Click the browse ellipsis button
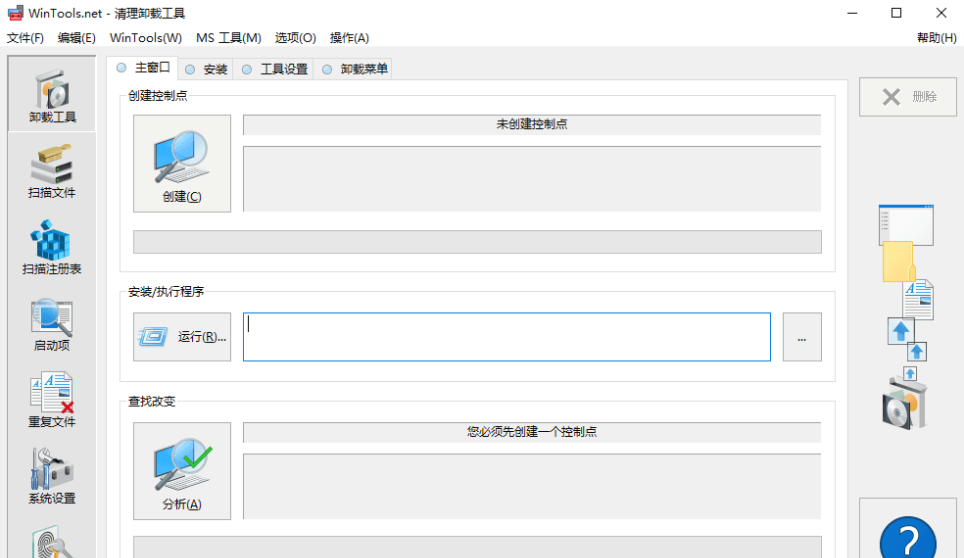Viewport: 964px width, 558px height. click(x=802, y=337)
